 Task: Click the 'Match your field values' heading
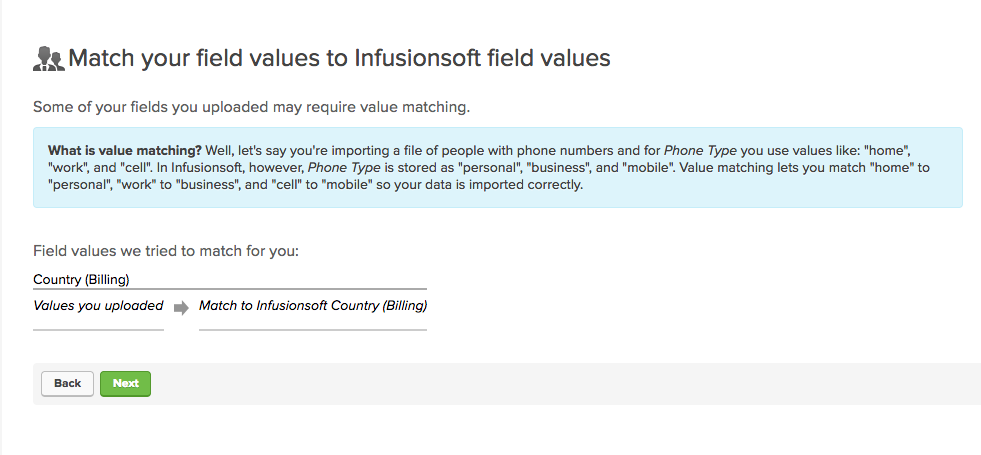pos(339,58)
